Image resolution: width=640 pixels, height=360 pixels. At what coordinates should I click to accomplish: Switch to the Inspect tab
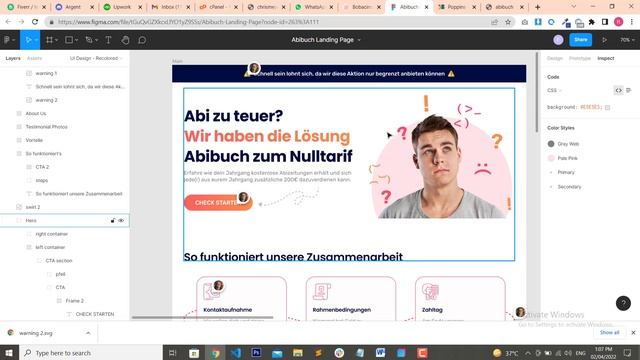pos(606,58)
